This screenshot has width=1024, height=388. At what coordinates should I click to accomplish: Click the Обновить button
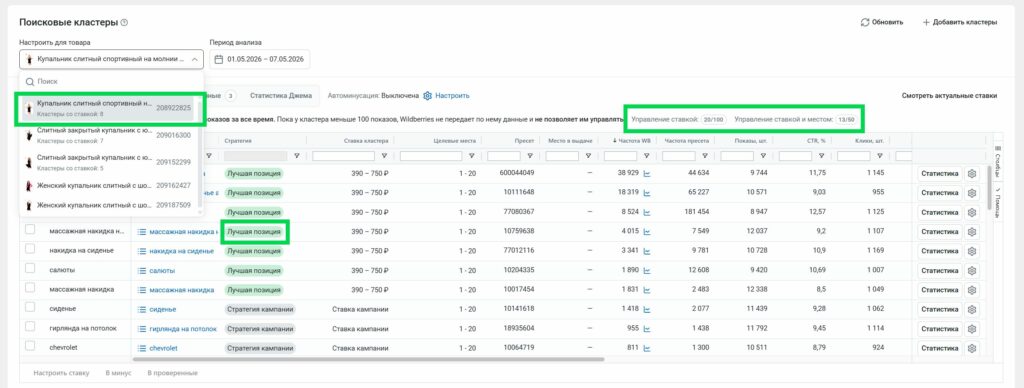[x=882, y=22]
